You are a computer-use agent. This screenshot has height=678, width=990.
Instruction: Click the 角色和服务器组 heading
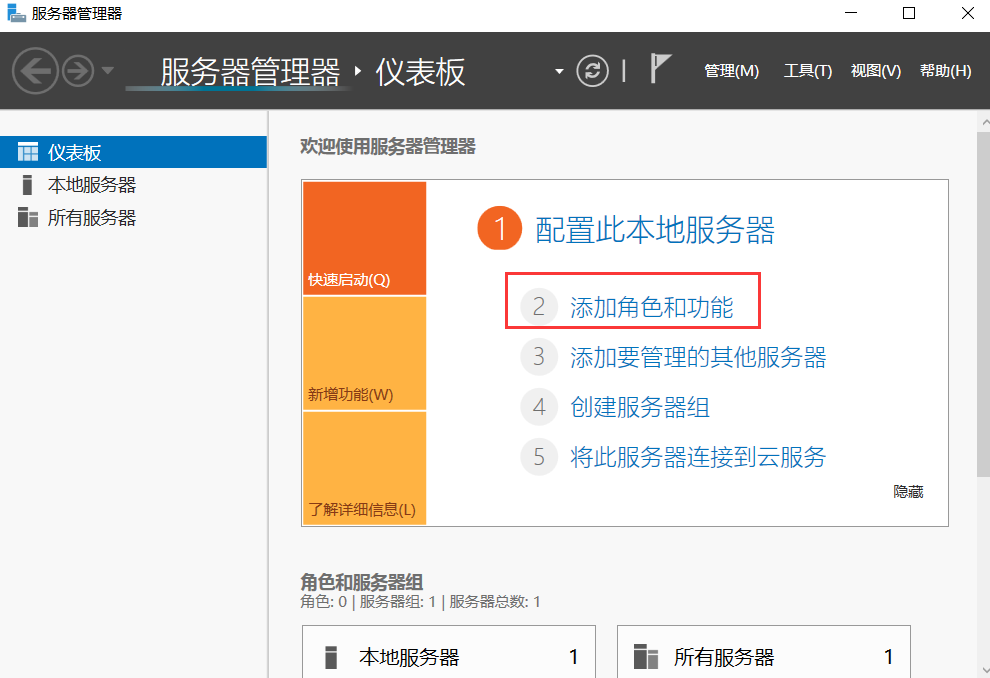pyautogui.click(x=362, y=581)
